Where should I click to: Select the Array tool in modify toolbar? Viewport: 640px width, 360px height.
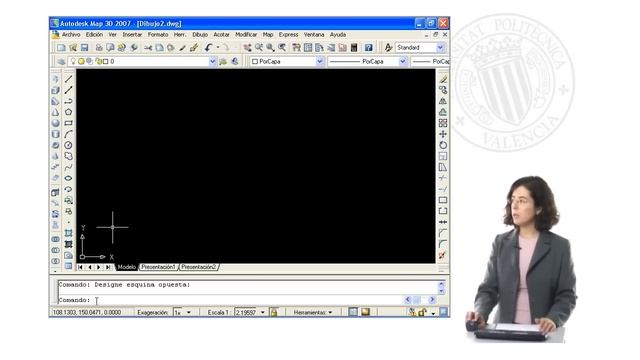click(x=443, y=123)
